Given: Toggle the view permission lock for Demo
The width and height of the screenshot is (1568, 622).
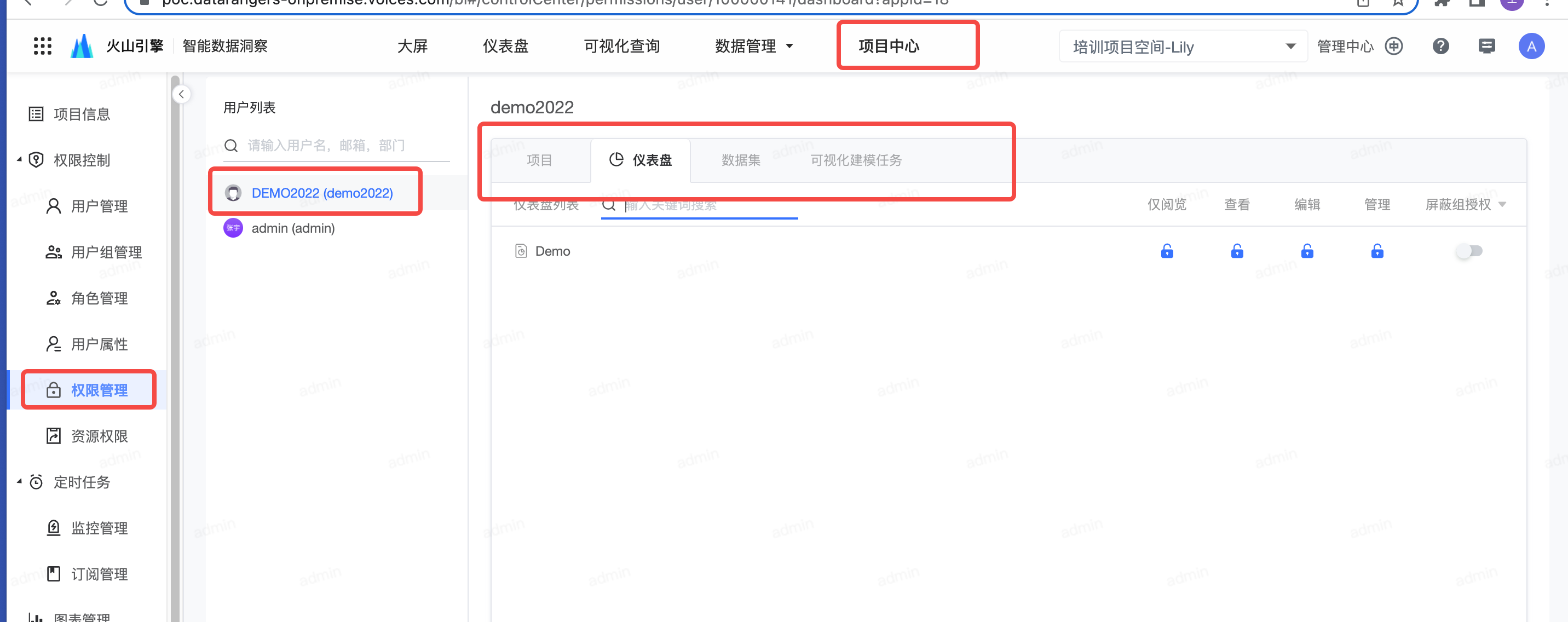Looking at the screenshot, I should (1237, 251).
